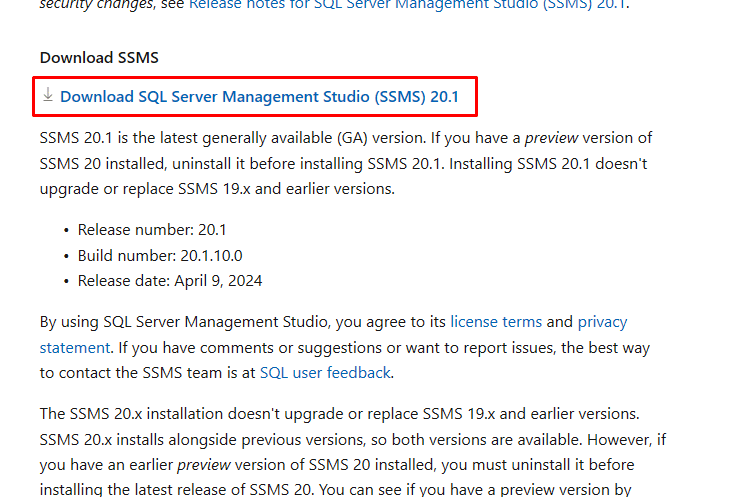Select 'Release number: 20.1' bullet text

click(152, 230)
